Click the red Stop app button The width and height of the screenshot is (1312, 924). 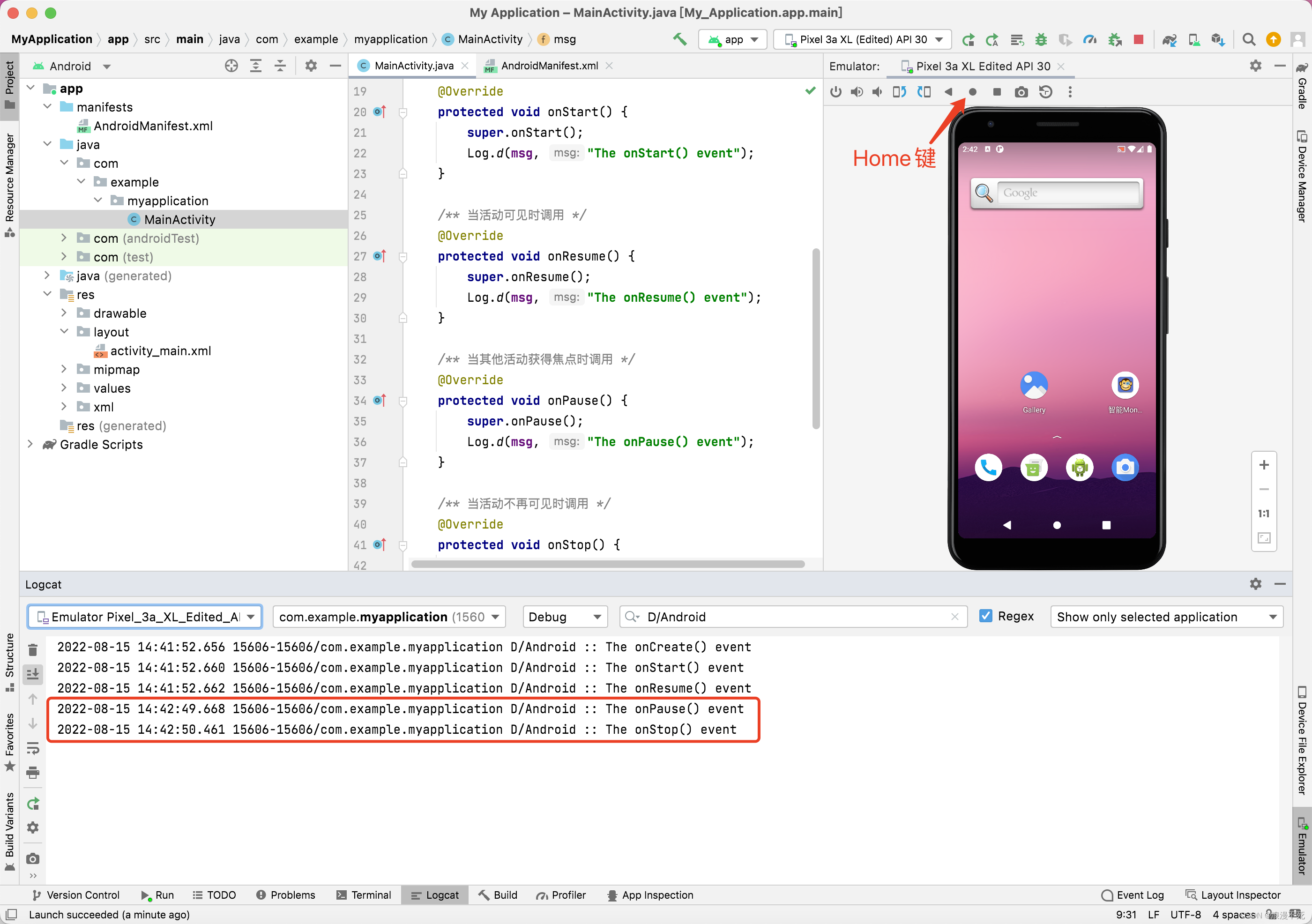pos(1138,39)
